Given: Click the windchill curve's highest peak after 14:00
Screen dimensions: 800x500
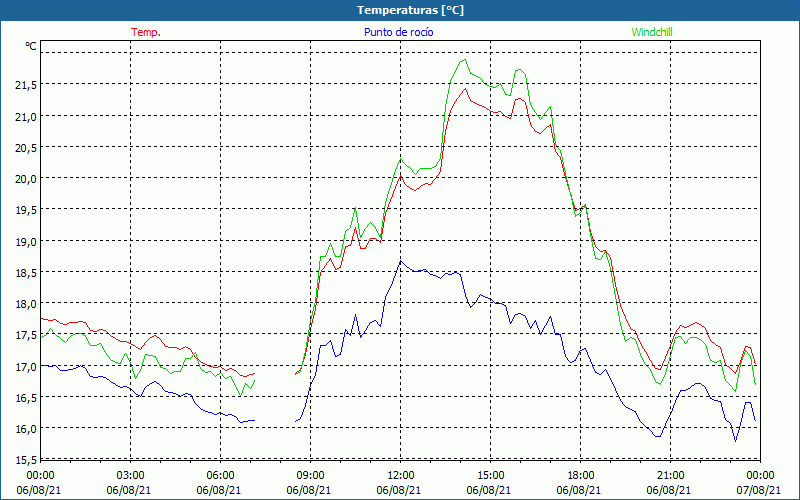Looking at the screenshot, I should (464, 60).
